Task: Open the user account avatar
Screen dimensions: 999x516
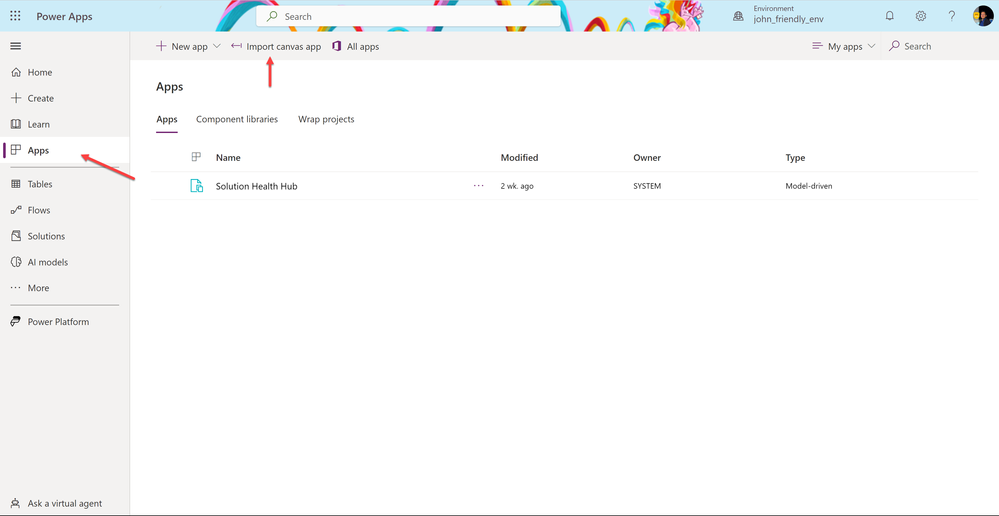Action: point(982,16)
